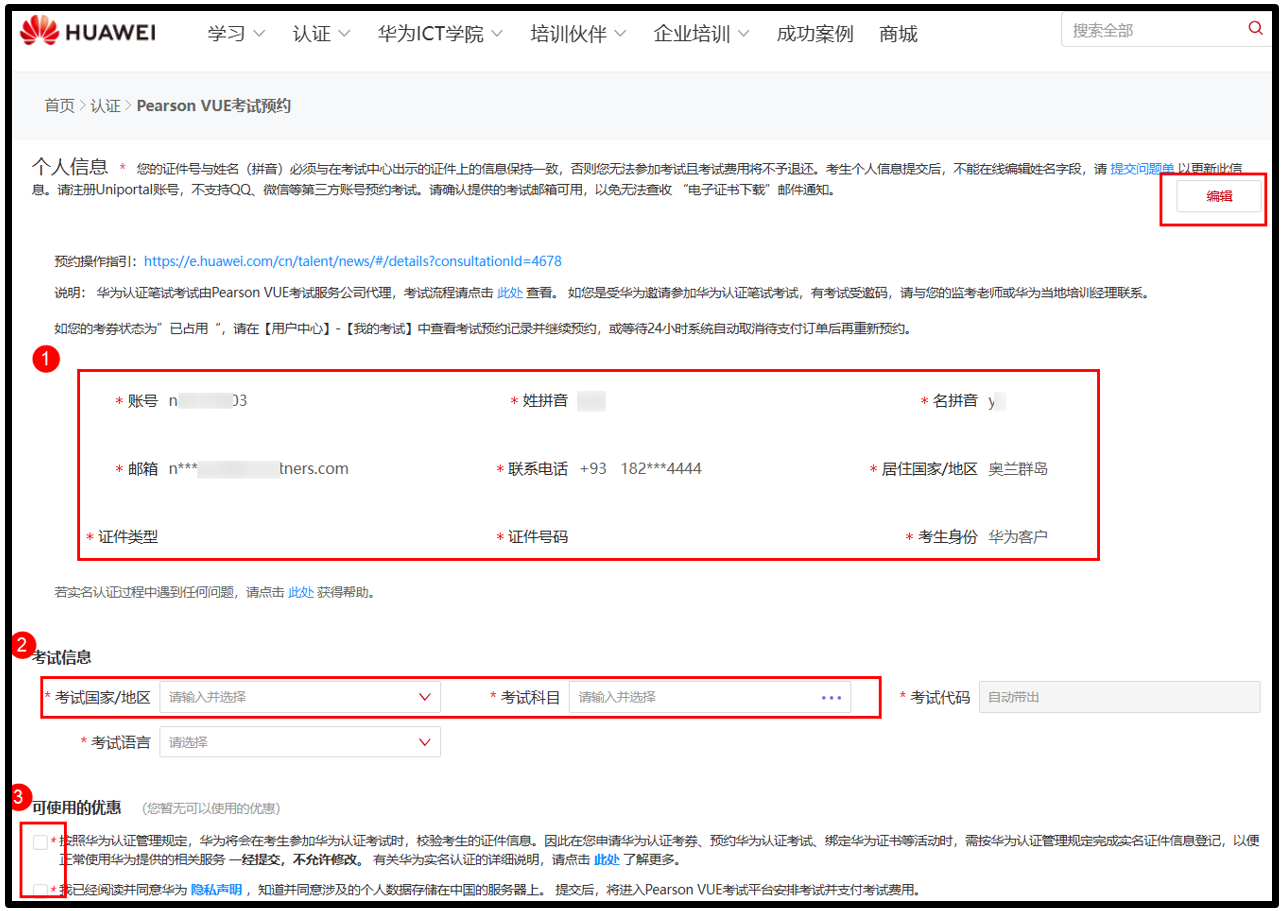1283x911 pixels.
Task: Click the 考试信息 section heading
Action: (x=62, y=657)
